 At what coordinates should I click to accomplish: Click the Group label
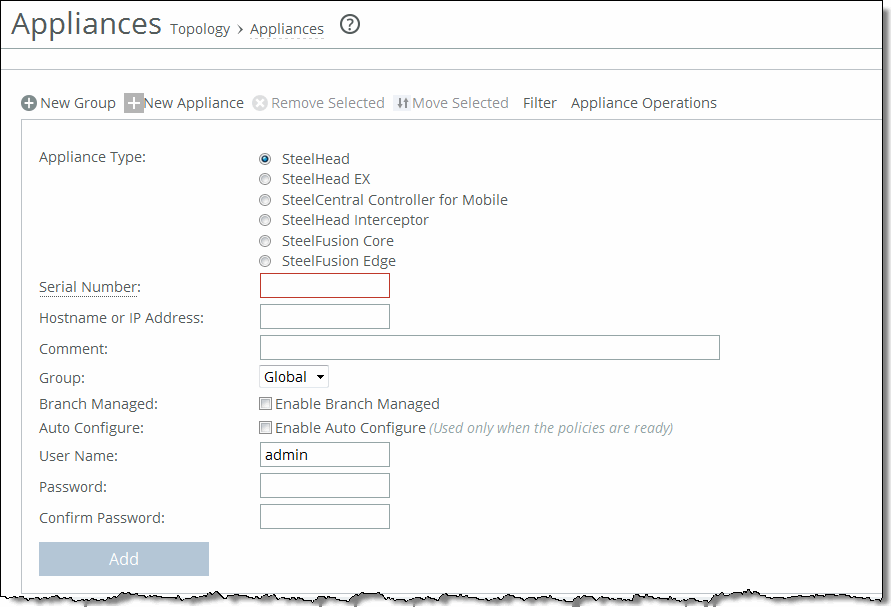62,378
